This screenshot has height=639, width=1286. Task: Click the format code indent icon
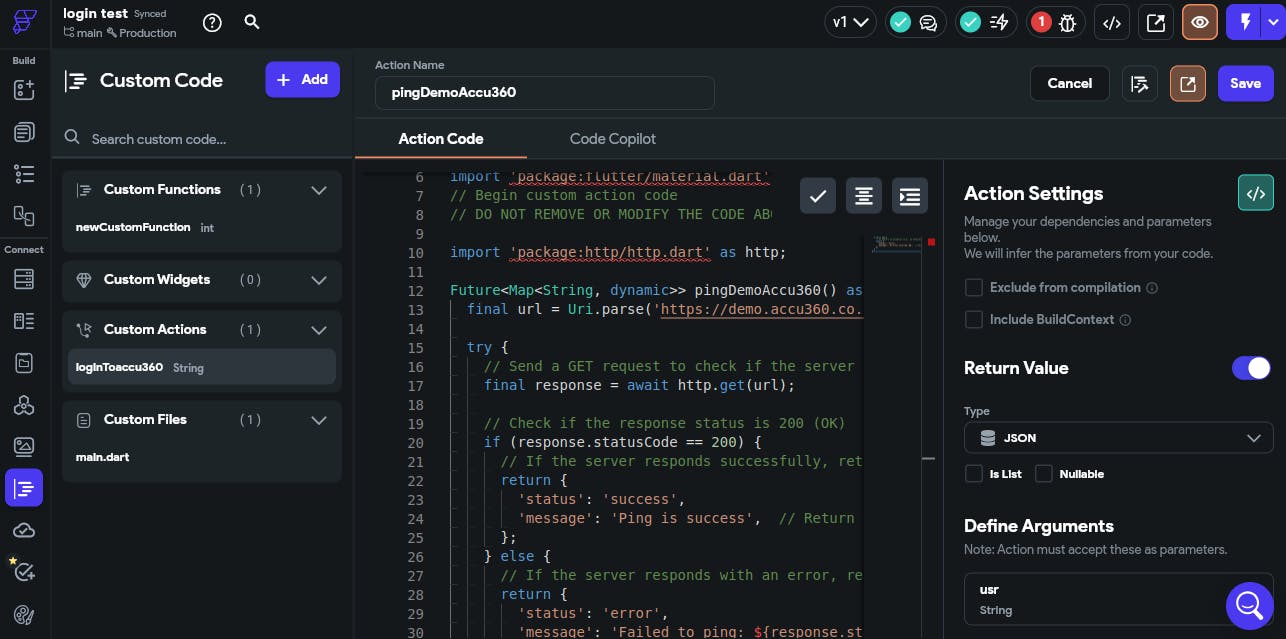tap(910, 197)
